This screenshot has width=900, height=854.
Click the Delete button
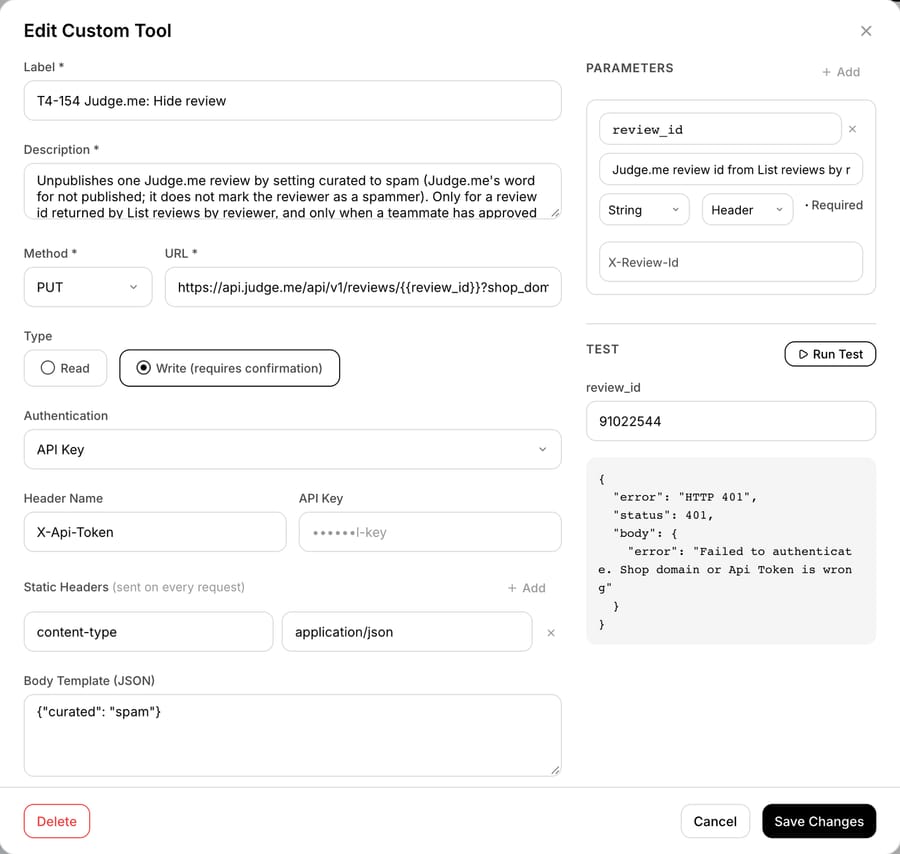(57, 821)
